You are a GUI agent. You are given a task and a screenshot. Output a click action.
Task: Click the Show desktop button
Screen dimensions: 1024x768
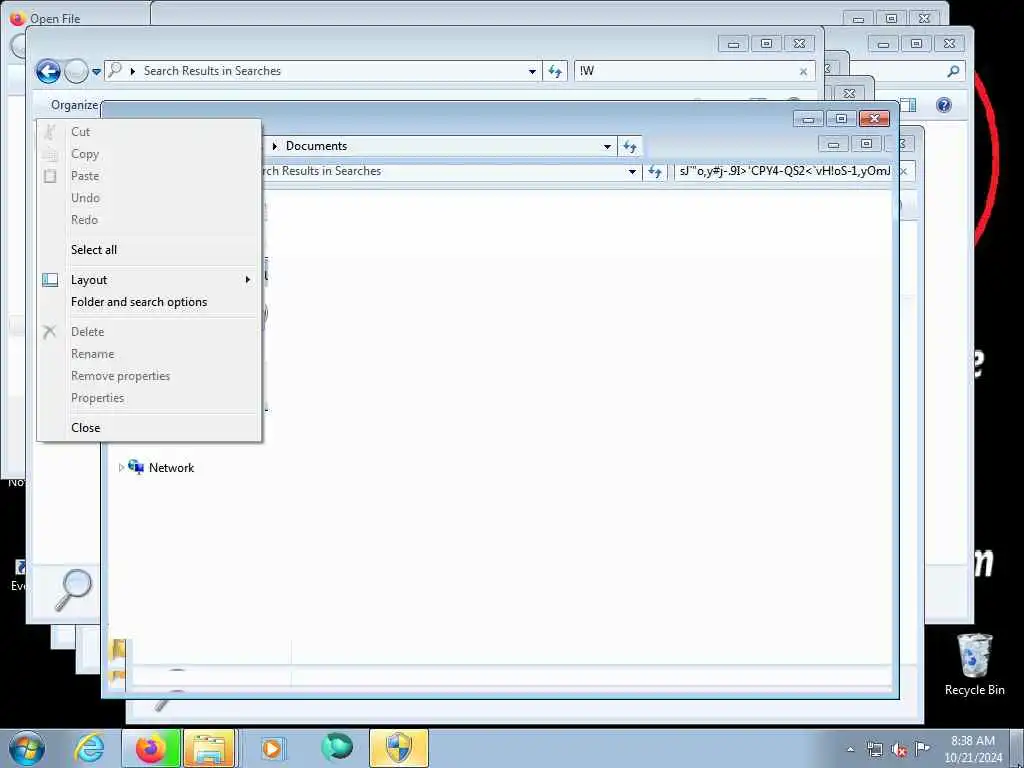tap(1018, 748)
